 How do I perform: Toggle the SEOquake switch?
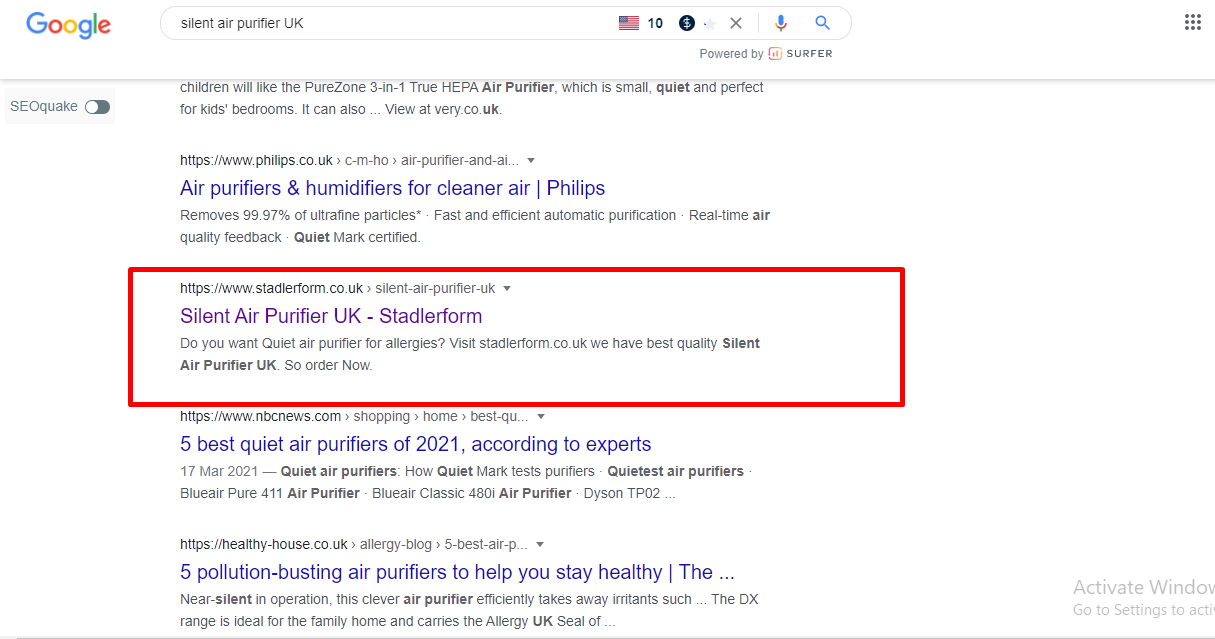coord(97,107)
